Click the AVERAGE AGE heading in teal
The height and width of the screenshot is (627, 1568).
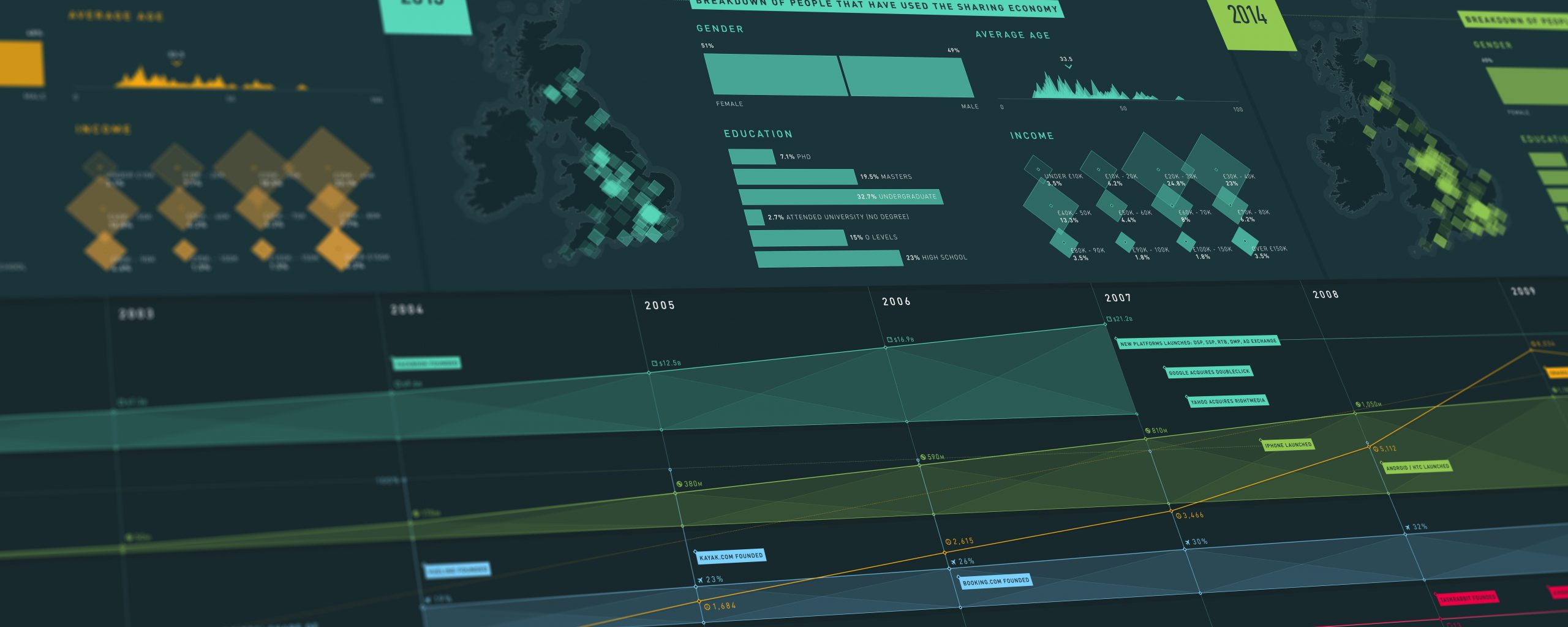point(1012,35)
